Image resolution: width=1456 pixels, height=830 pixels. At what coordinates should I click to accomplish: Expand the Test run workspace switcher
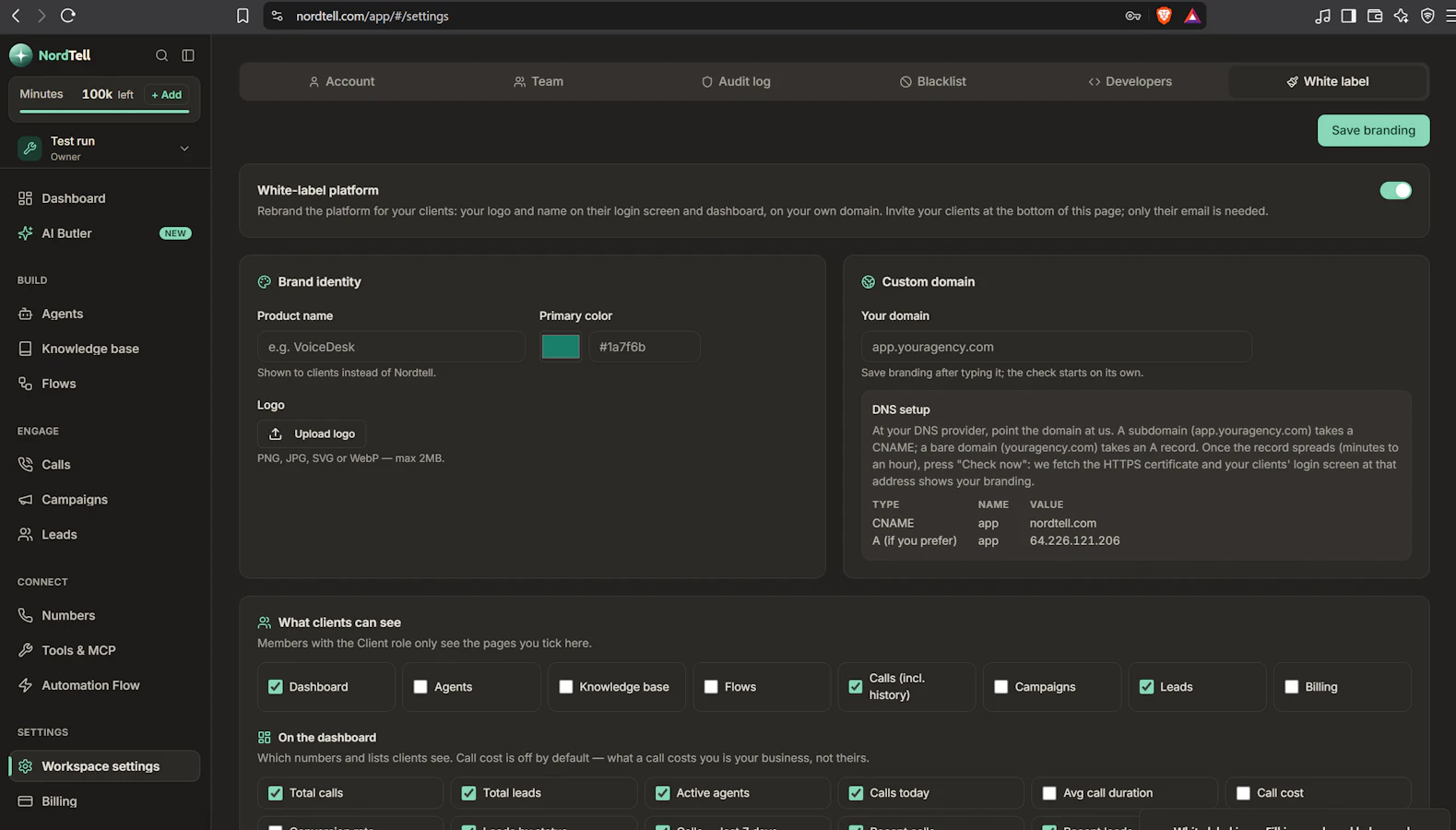click(x=104, y=148)
